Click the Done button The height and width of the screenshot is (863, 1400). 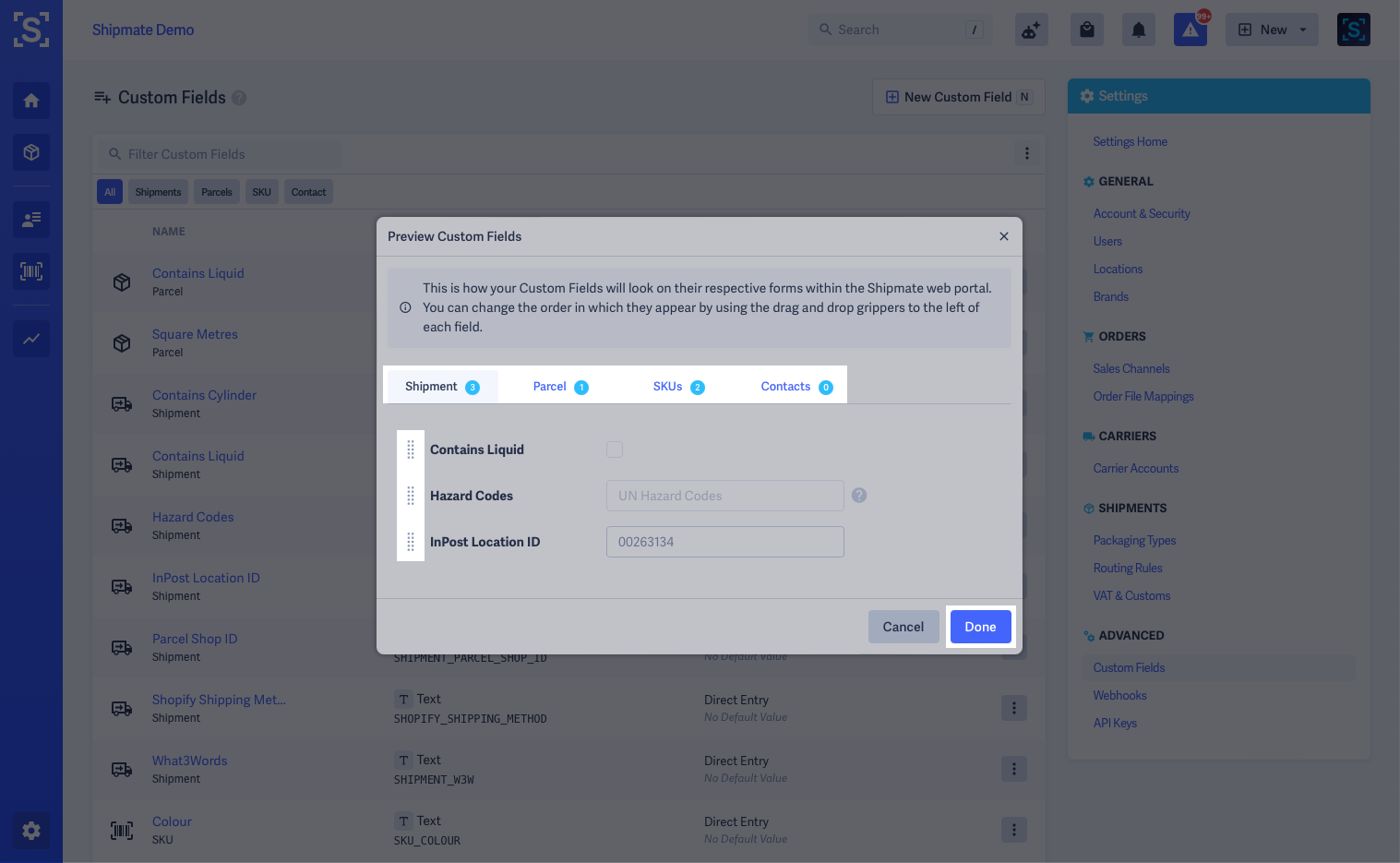(x=980, y=627)
